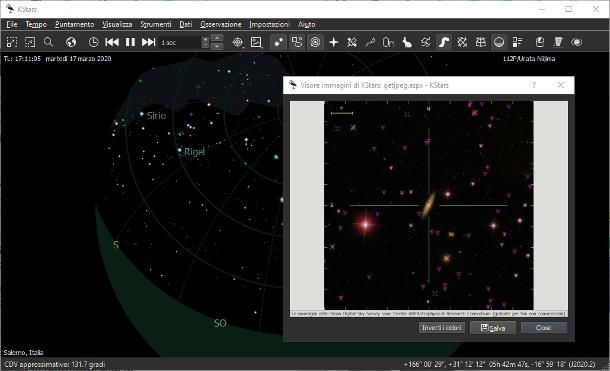Click the time step unit up arrow
Image resolution: width=610 pixels, height=371 pixels.
click(217, 38)
